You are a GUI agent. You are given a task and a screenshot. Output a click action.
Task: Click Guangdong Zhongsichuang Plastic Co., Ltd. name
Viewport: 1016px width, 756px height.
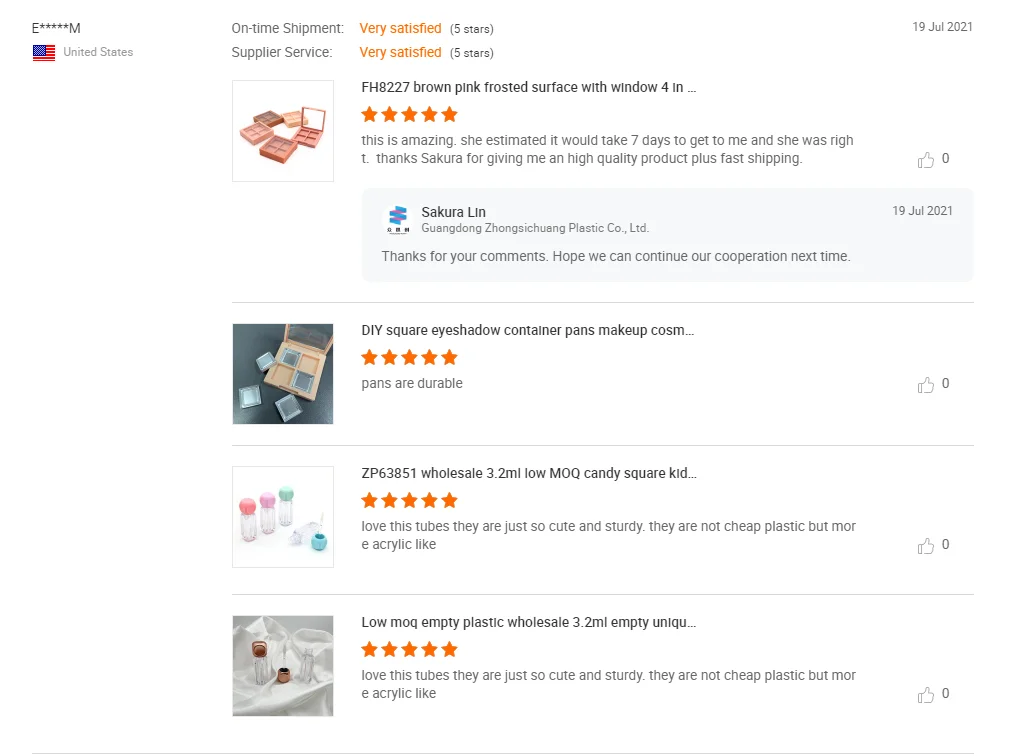pos(535,228)
